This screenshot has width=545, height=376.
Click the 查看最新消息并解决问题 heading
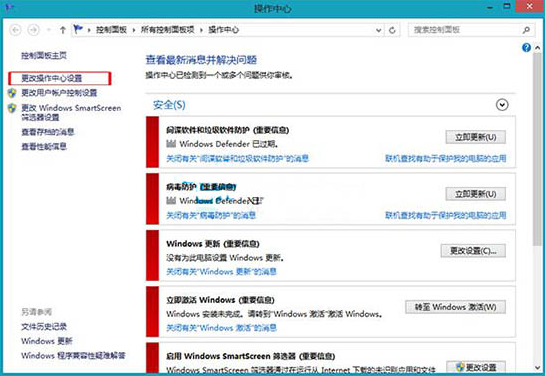coord(201,60)
